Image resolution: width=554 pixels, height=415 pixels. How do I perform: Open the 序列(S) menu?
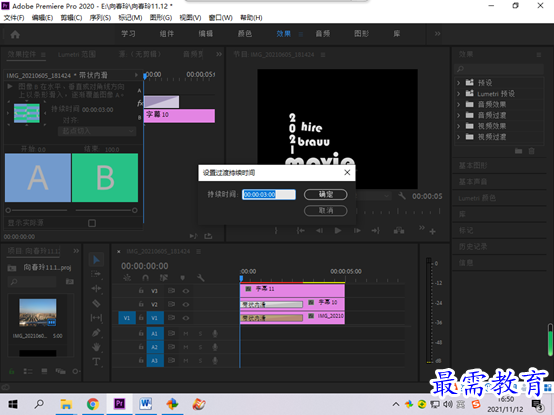coord(100,18)
